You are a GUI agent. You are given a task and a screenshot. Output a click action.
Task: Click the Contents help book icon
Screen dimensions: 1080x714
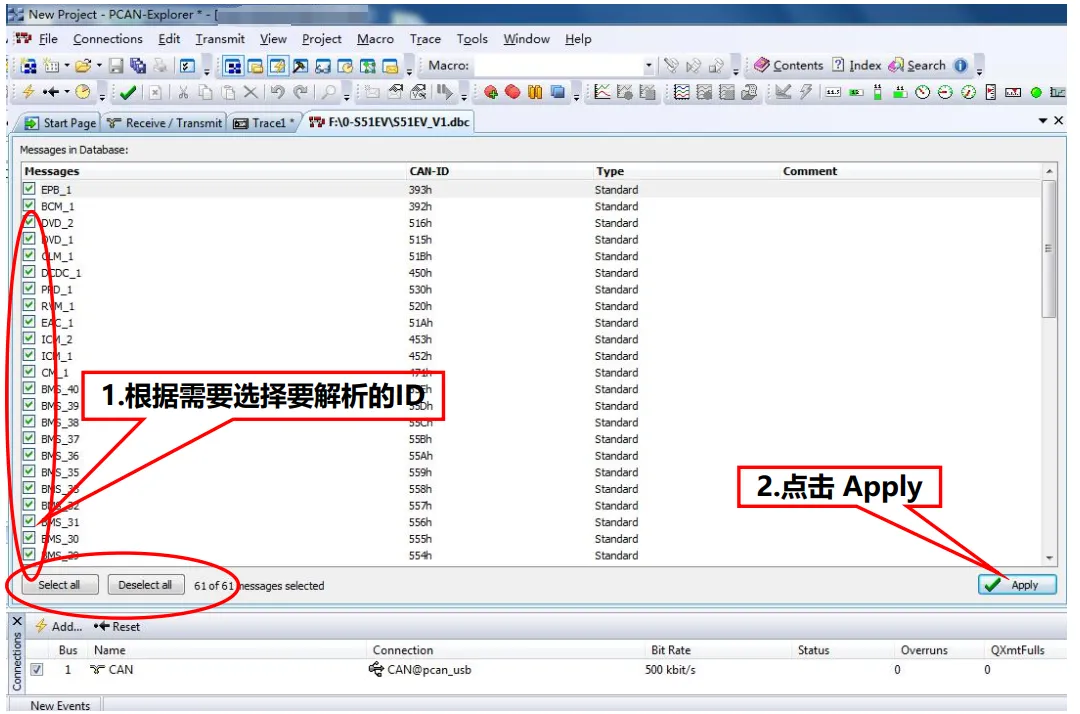tap(761, 65)
